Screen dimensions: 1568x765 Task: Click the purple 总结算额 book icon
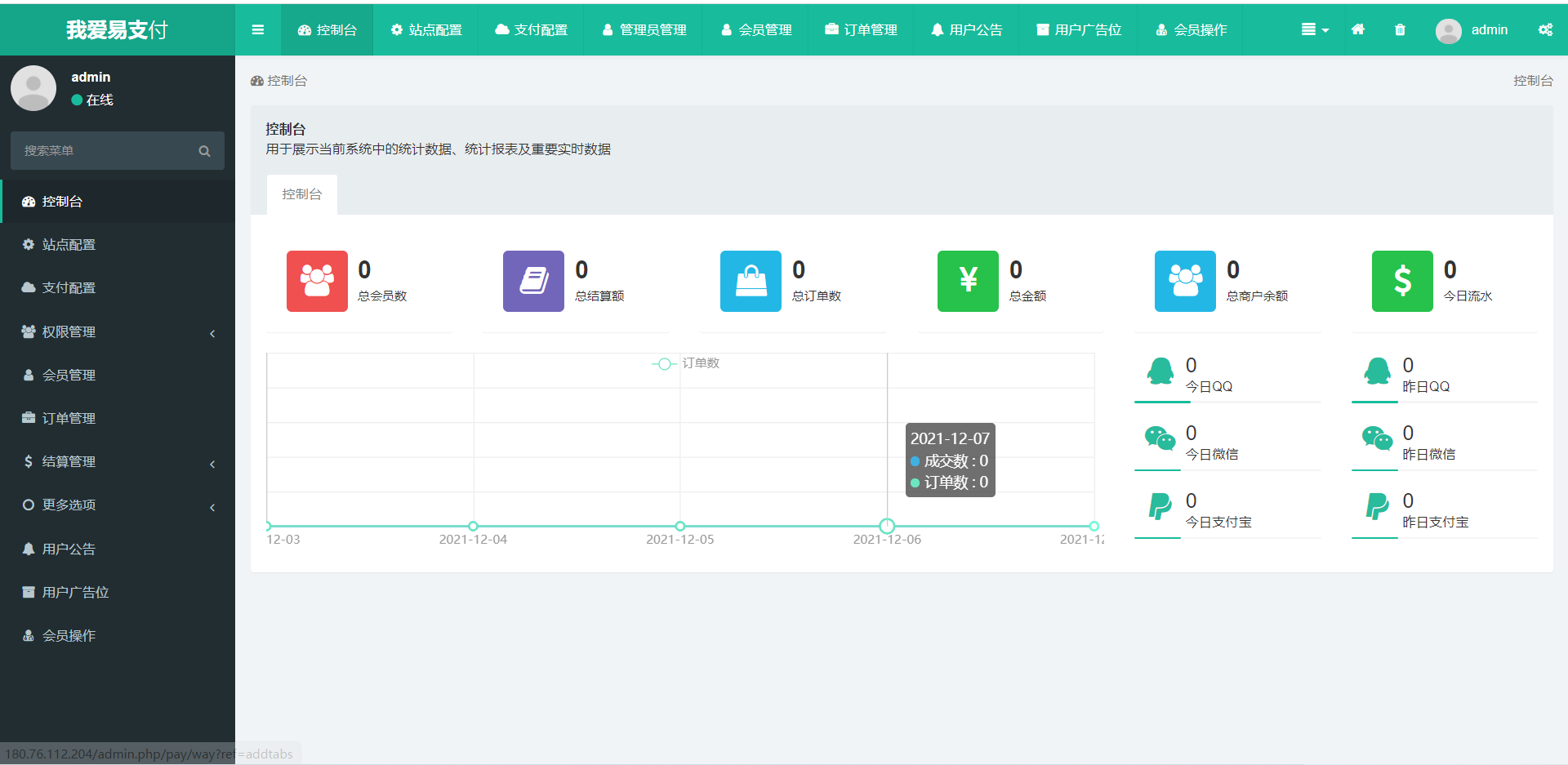(x=533, y=281)
